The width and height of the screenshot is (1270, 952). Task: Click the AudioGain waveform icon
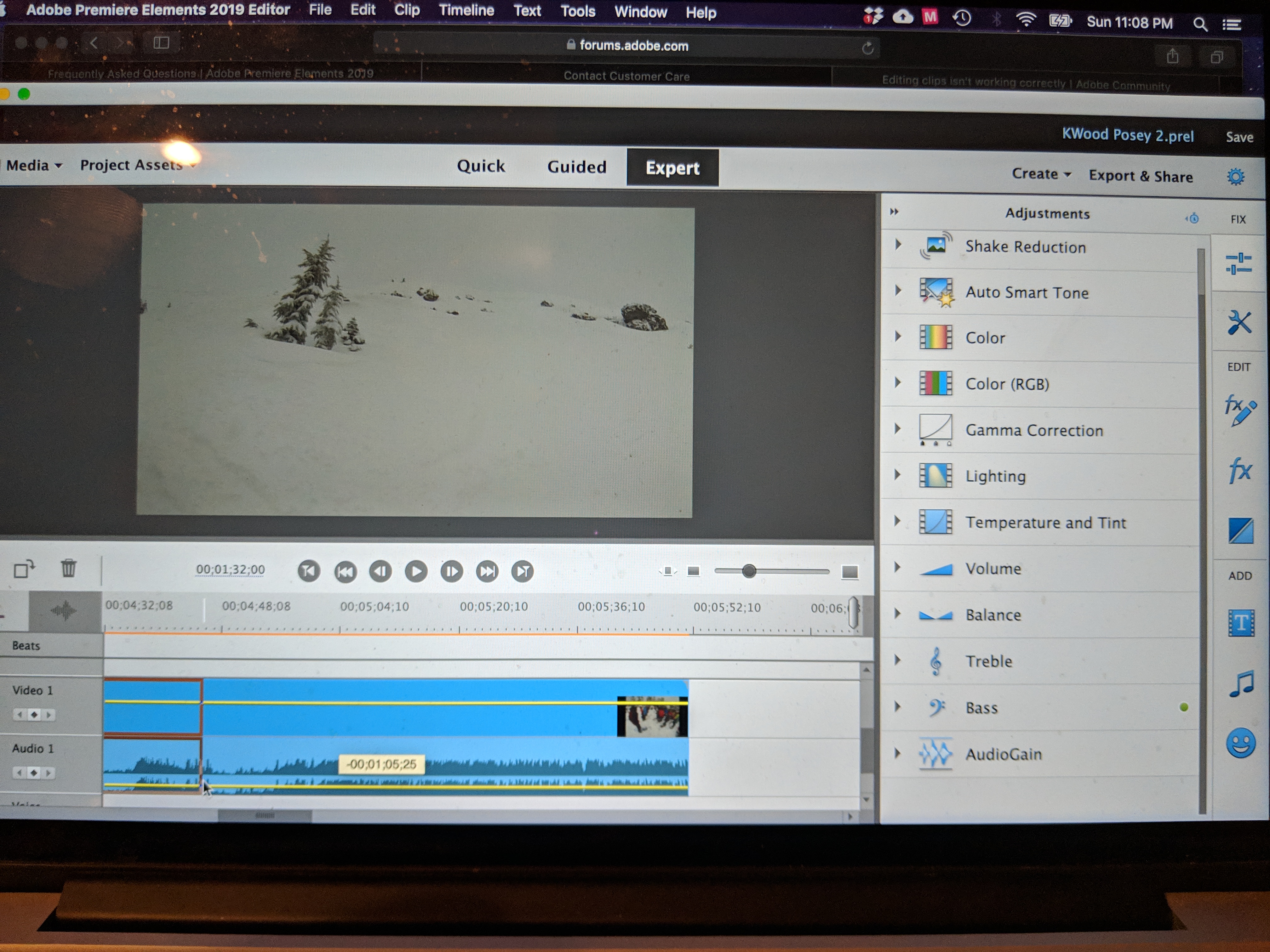[x=935, y=753]
